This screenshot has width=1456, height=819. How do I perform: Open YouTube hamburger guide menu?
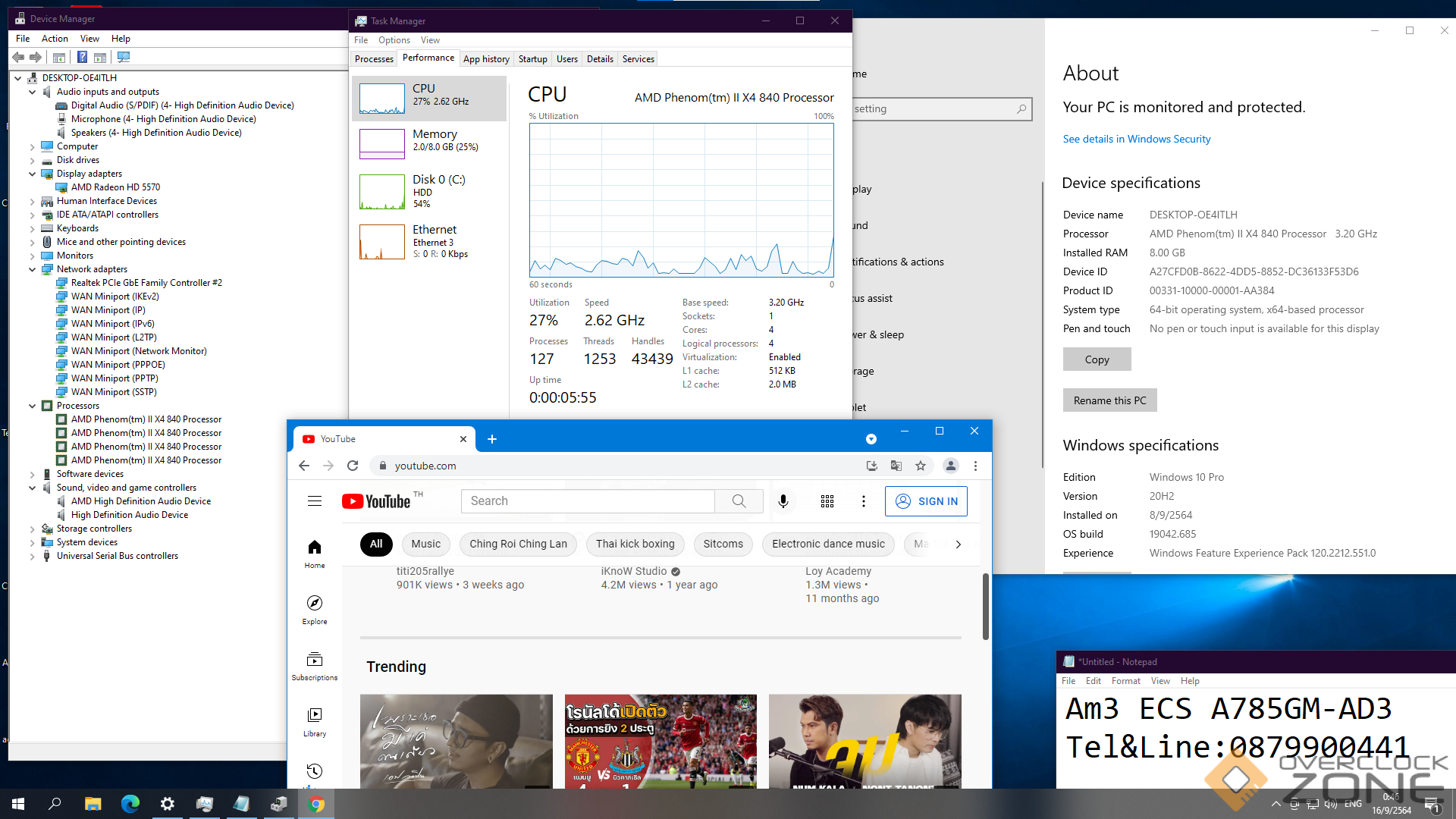point(315,501)
